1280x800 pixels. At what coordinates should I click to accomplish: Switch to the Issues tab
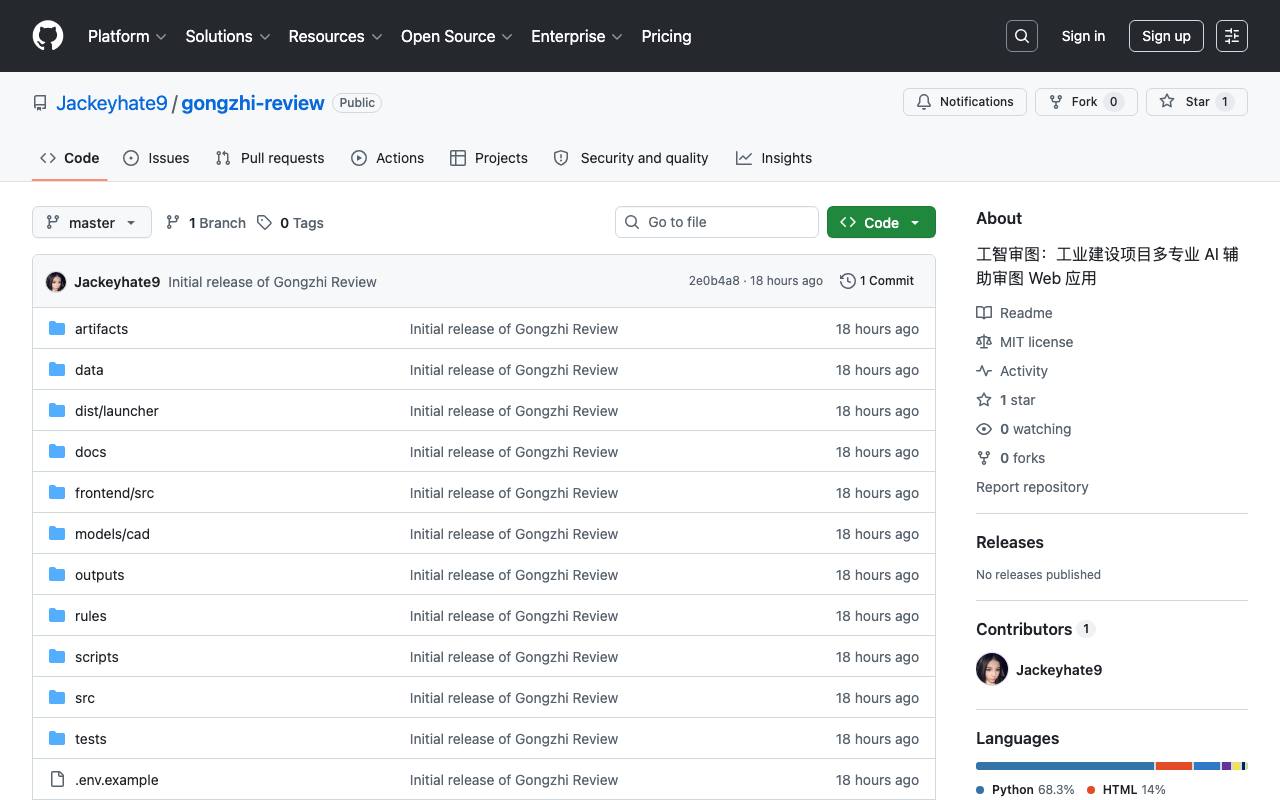[x=156, y=158]
